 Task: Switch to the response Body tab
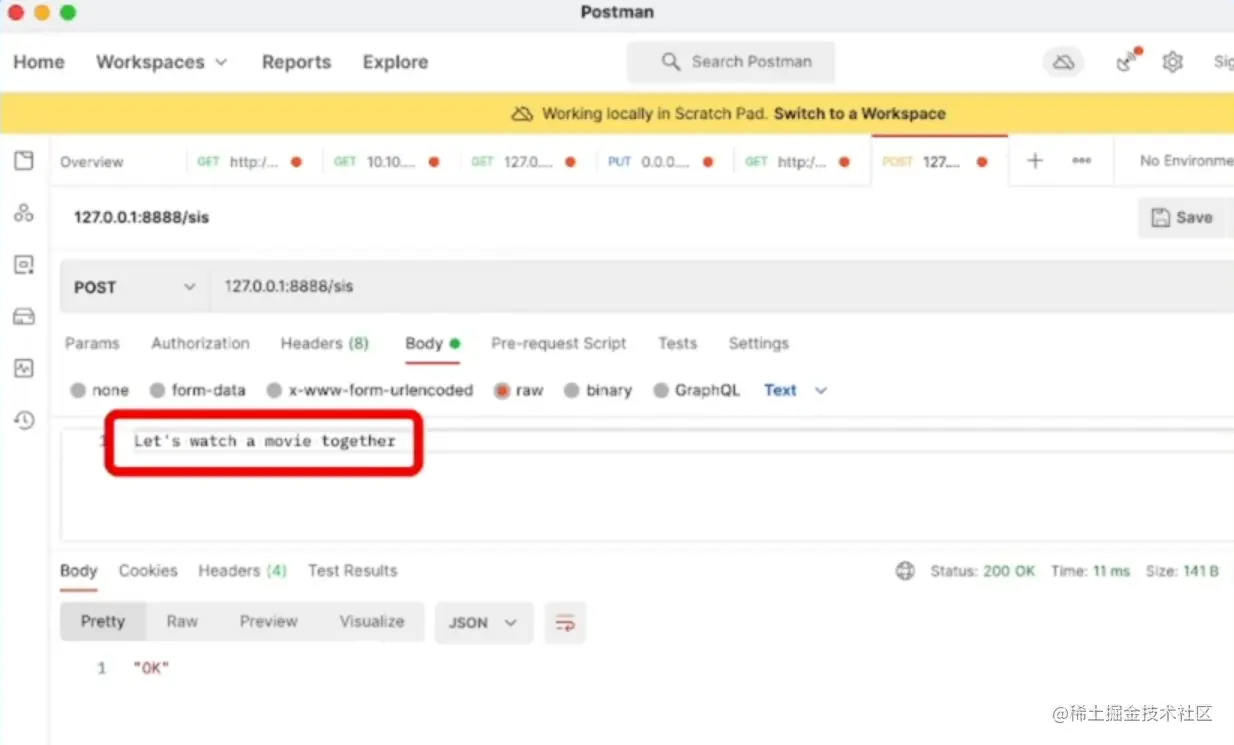click(78, 571)
